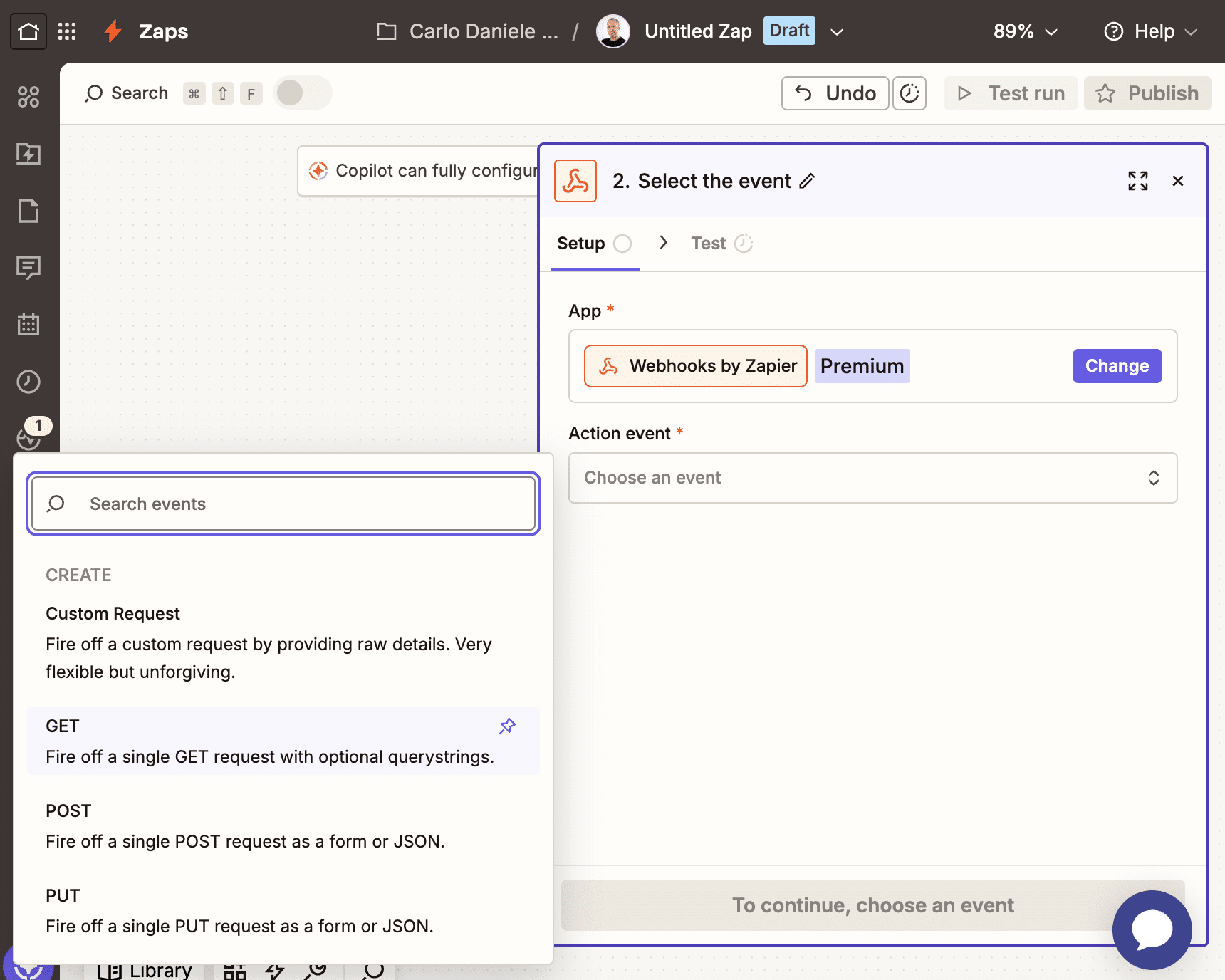Open the calendar scheduling icon in the sidebar

pos(28,325)
